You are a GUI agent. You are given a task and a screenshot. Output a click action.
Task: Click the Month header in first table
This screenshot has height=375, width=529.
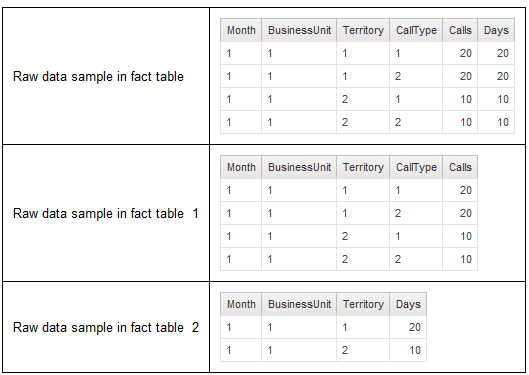pos(241,30)
